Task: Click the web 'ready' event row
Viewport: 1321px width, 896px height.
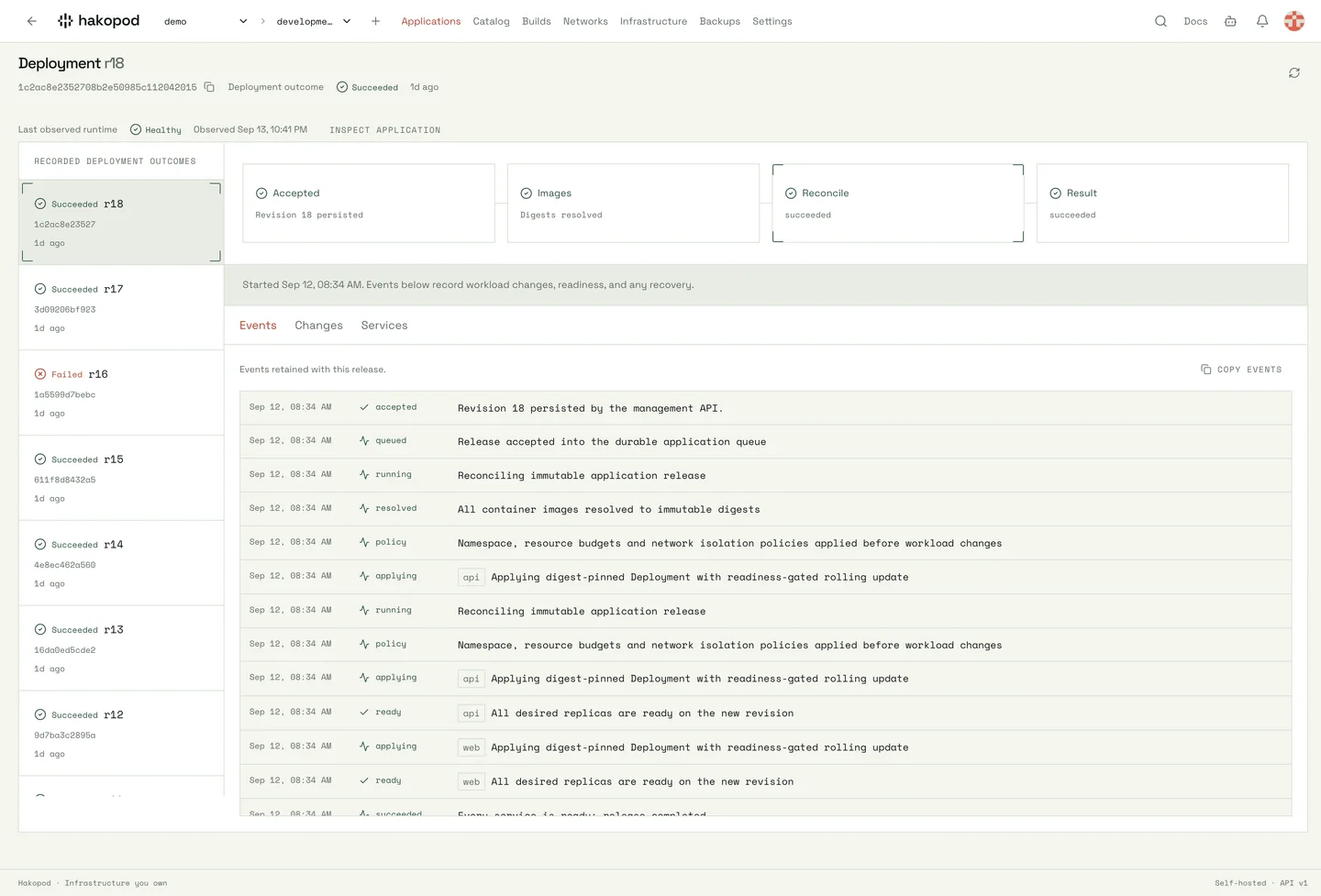Action: coord(765,781)
